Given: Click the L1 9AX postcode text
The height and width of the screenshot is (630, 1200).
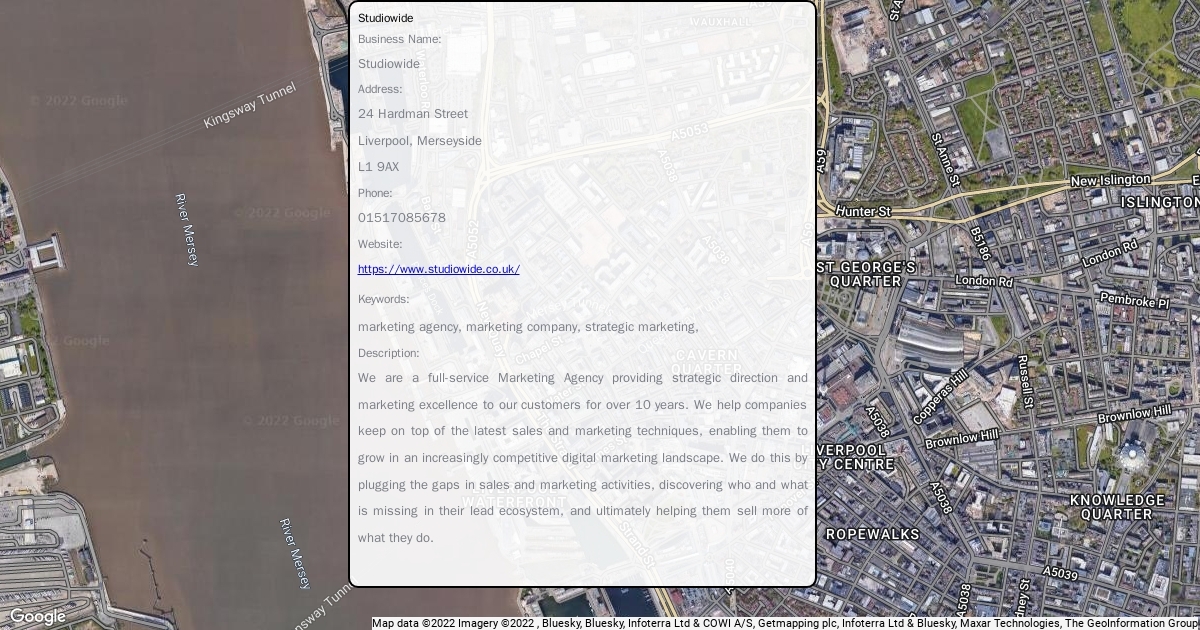Looking at the screenshot, I should coord(378,167).
